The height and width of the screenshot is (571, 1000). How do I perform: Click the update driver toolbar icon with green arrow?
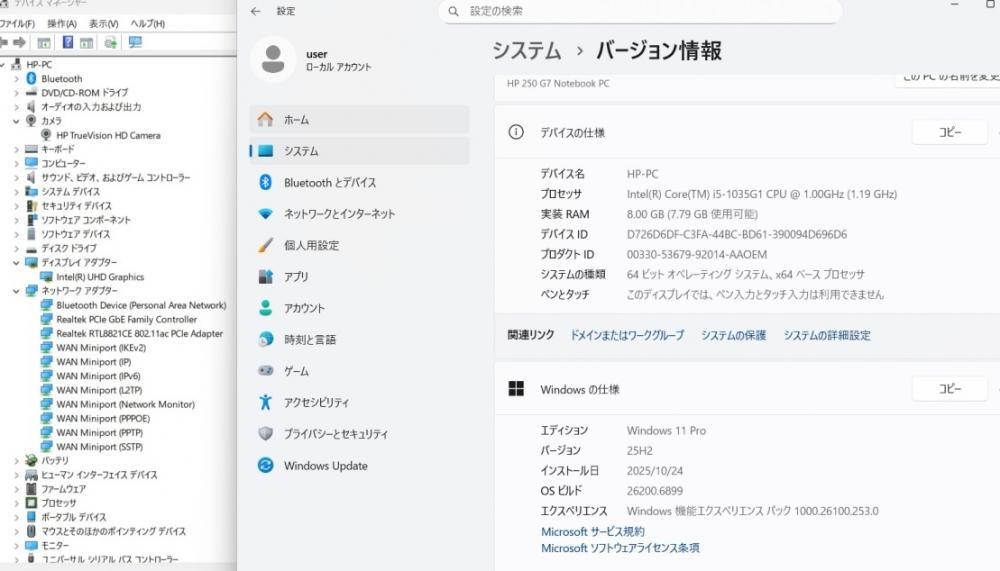[x=110, y=42]
